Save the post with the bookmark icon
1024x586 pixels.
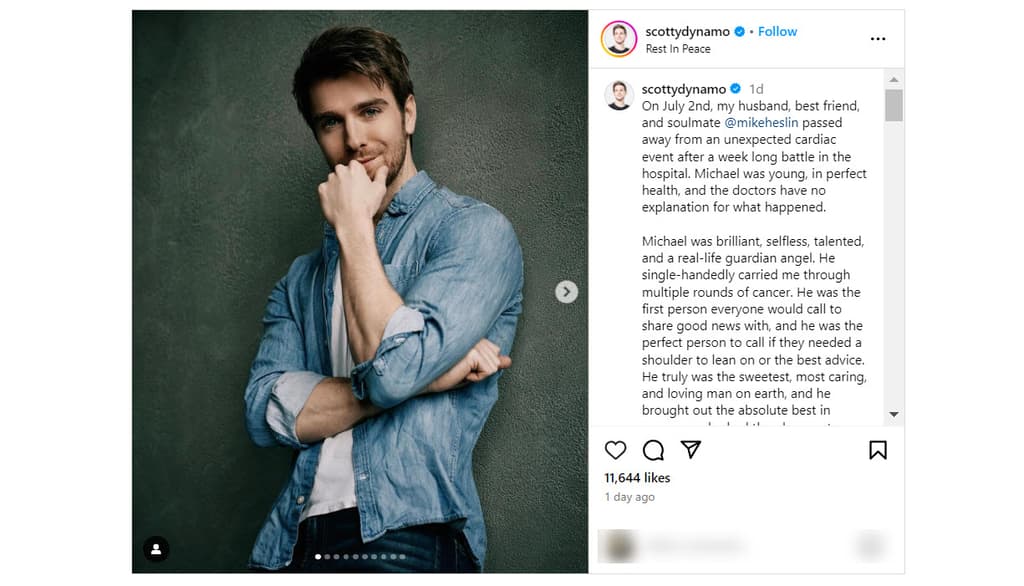[878, 451]
